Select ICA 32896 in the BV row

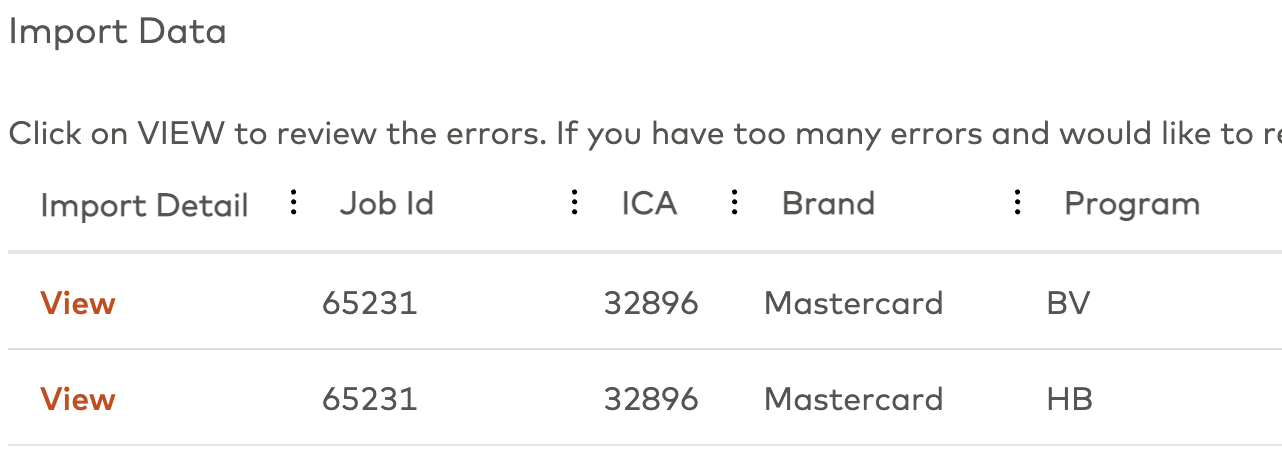coord(651,303)
